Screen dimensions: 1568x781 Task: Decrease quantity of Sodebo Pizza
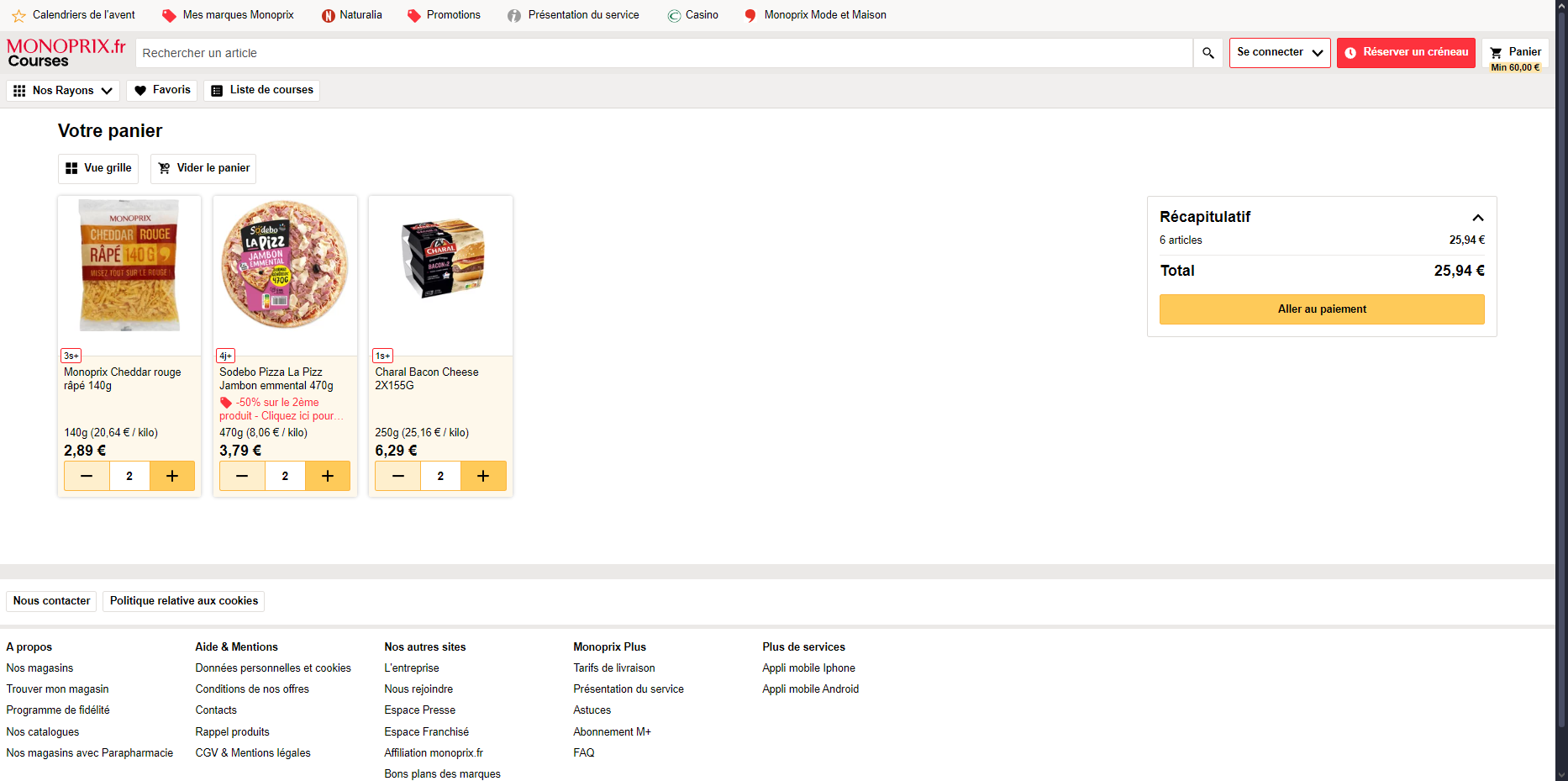pyautogui.click(x=242, y=476)
